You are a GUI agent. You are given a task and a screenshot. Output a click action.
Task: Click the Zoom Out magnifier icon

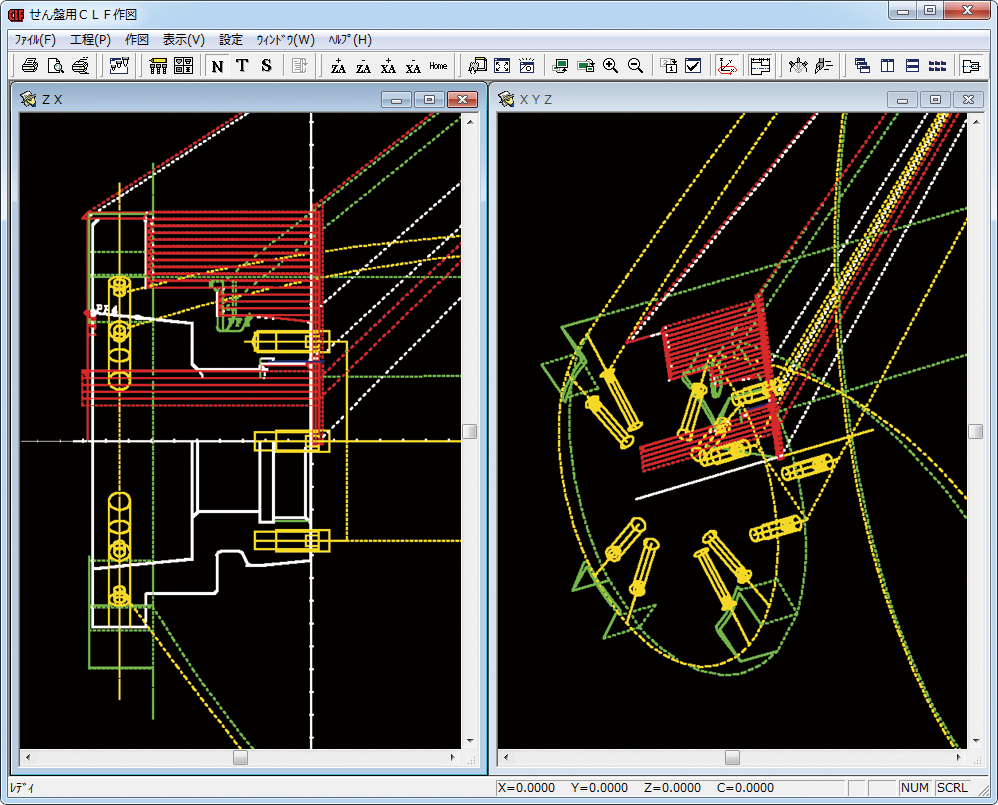pos(635,66)
